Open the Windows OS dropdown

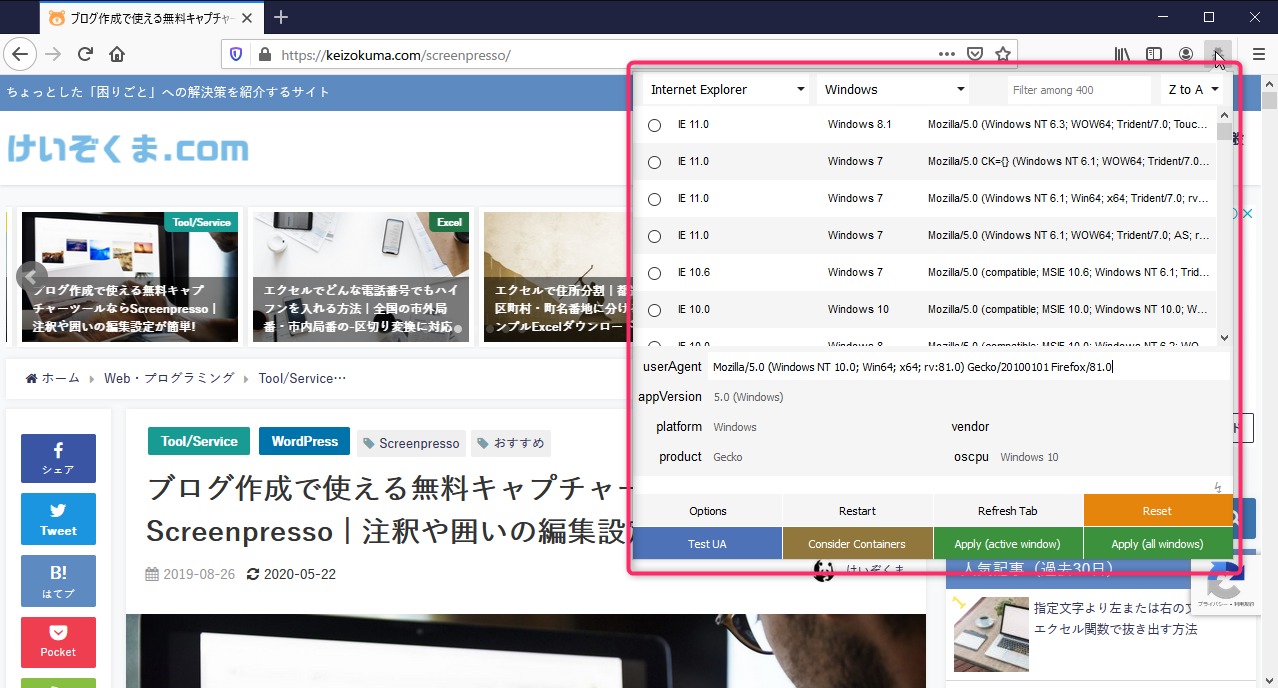[893, 89]
